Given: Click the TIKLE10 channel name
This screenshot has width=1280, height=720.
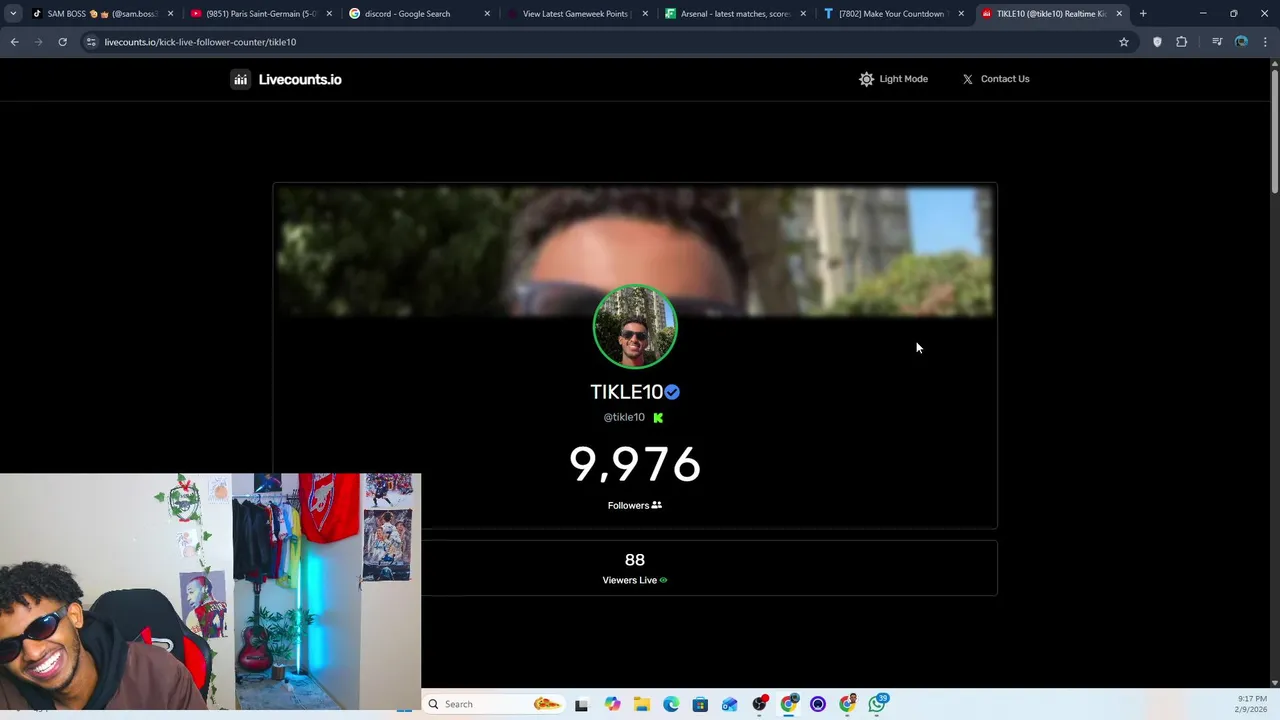Looking at the screenshot, I should 626,392.
